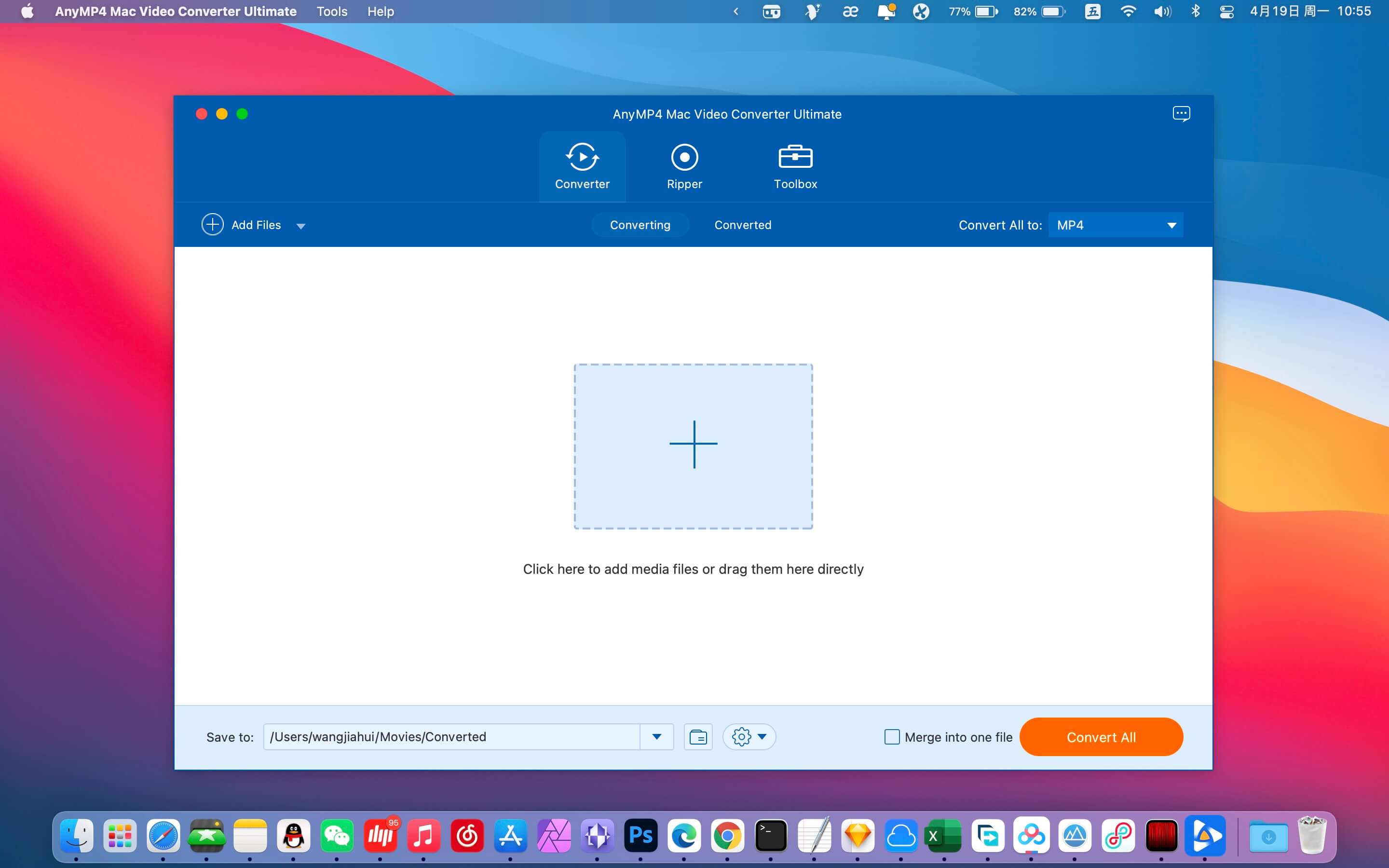
Task: Open macOS Control Center toggle icon
Action: [1226, 12]
